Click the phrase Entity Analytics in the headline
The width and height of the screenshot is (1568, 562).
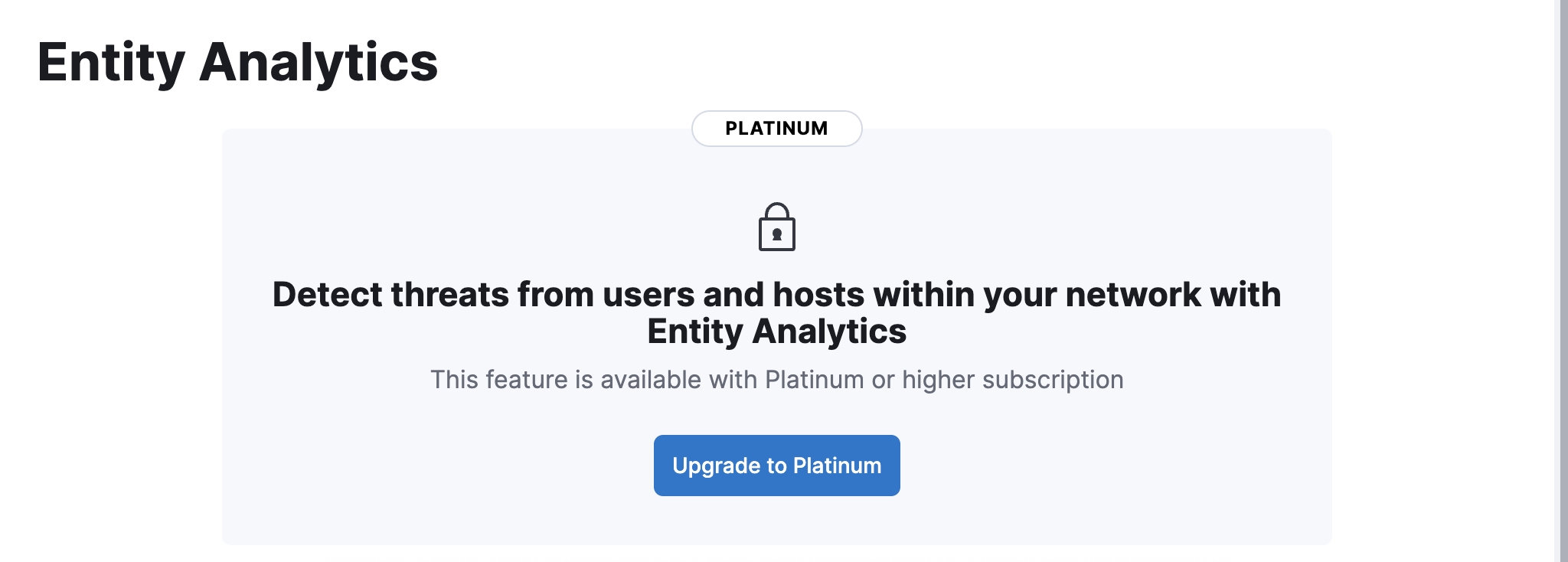[776, 333]
